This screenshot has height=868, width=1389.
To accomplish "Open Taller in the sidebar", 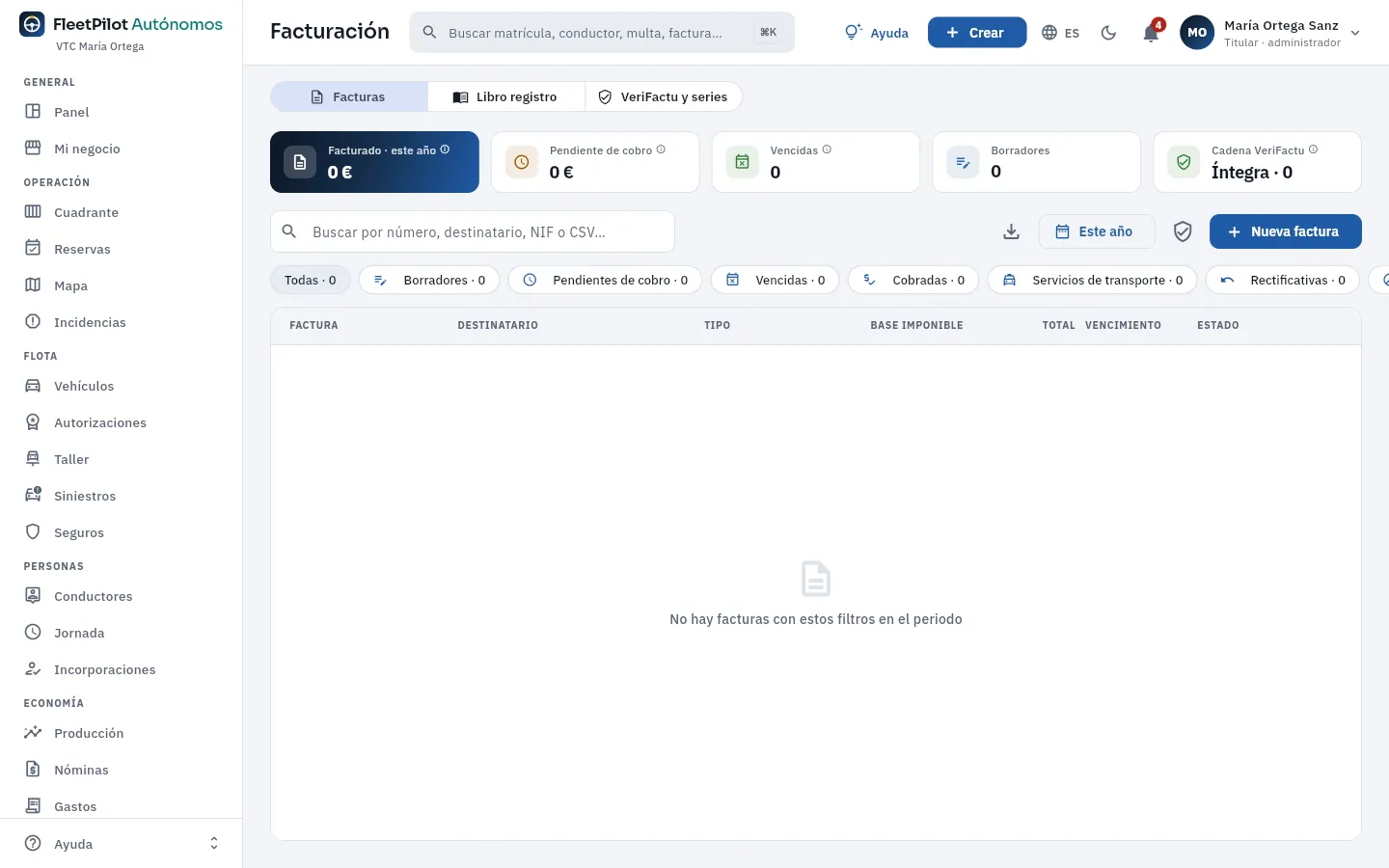I will (121, 459).
